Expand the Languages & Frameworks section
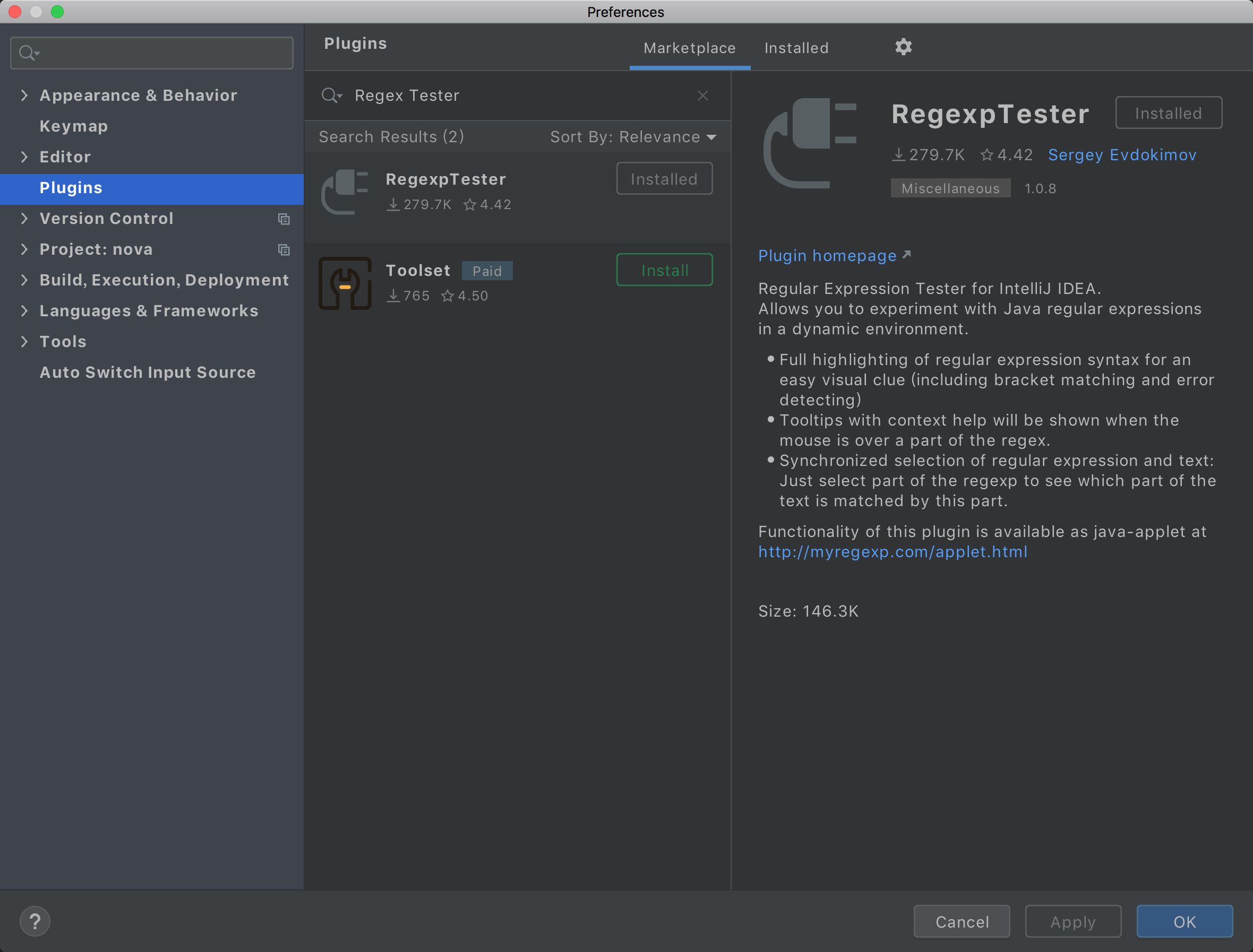Image resolution: width=1253 pixels, height=952 pixels. click(24, 310)
